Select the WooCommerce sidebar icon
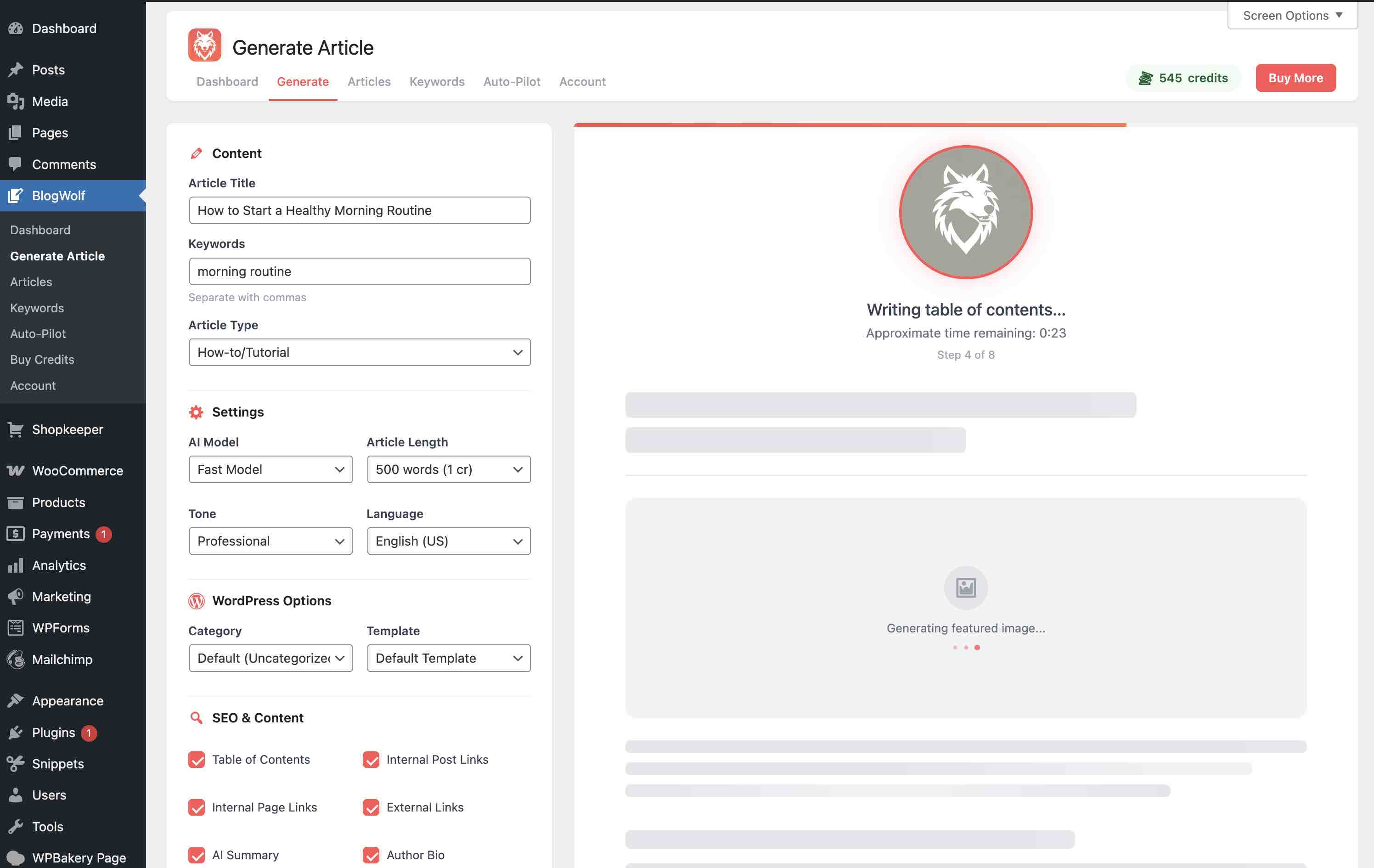The width and height of the screenshot is (1374, 868). tap(16, 470)
